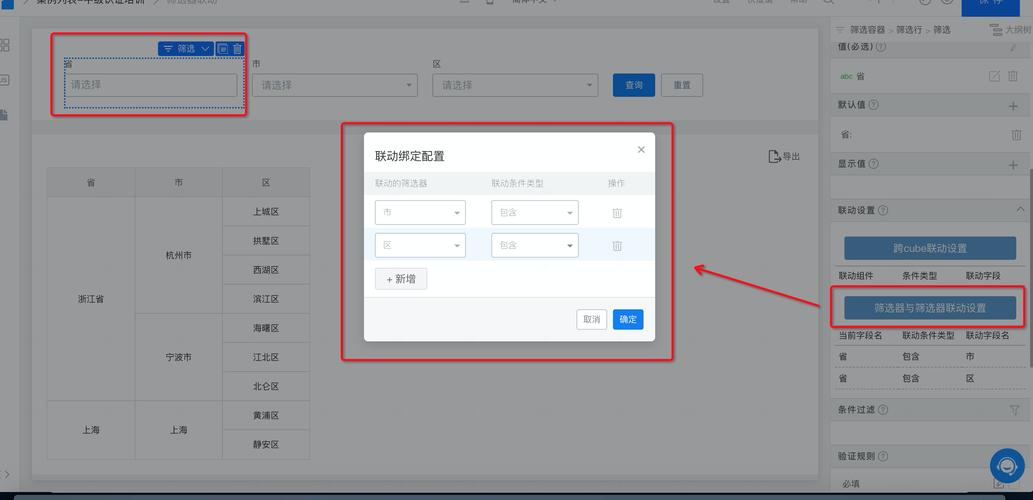The image size is (1033, 500).
Task: Delete the 省: default value
Action: click(1016, 134)
